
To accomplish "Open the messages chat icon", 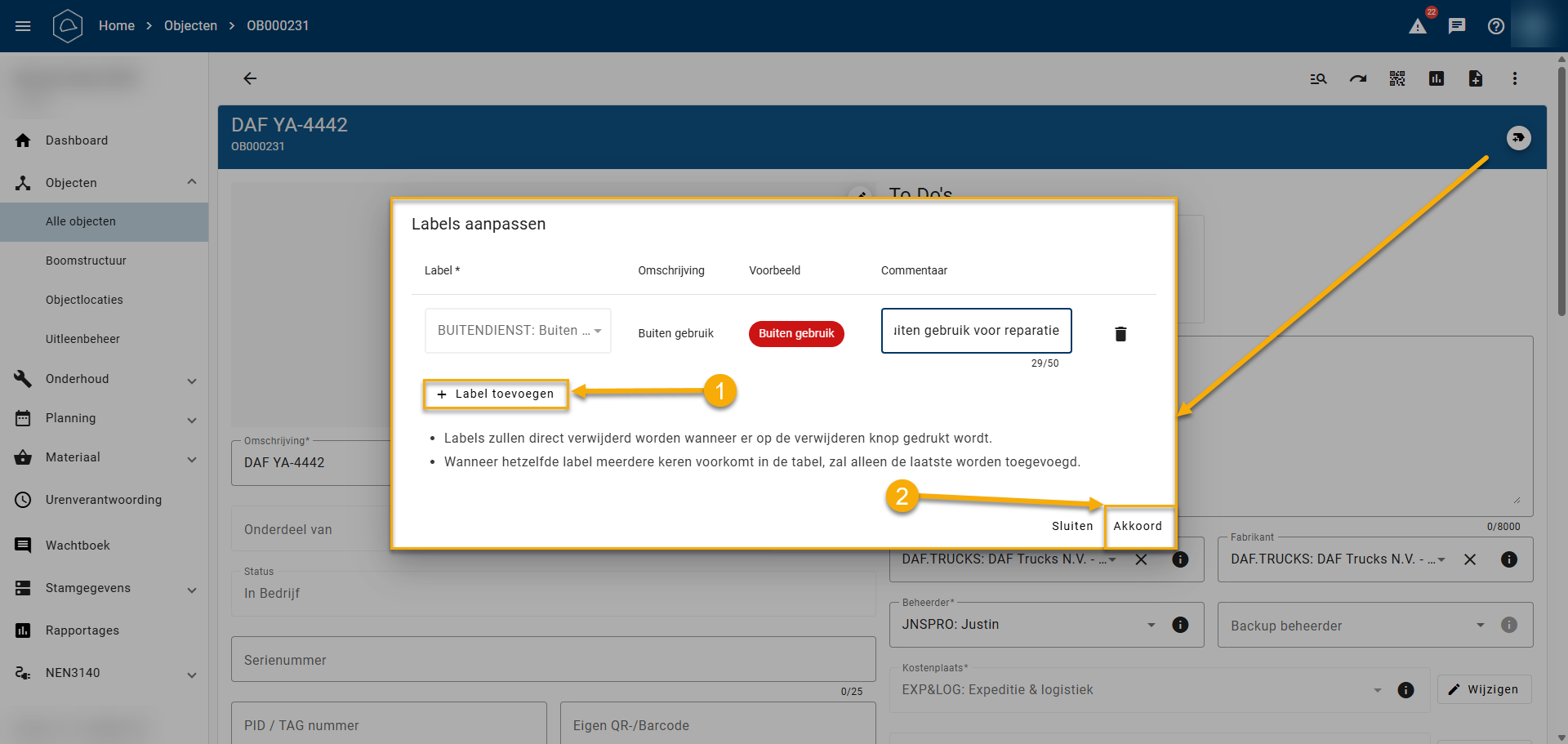I will point(1456,26).
